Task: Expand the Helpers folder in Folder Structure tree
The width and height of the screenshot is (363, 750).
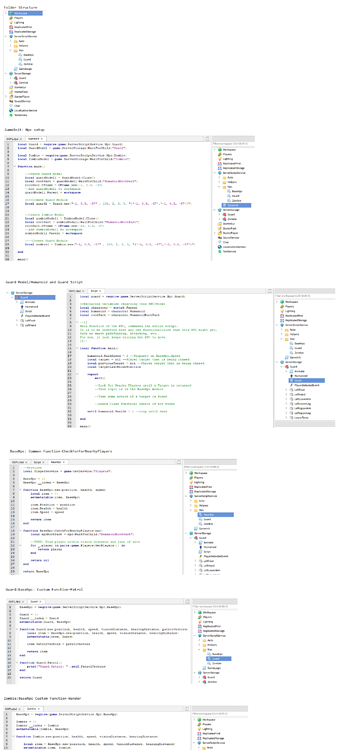Action: 11,45
